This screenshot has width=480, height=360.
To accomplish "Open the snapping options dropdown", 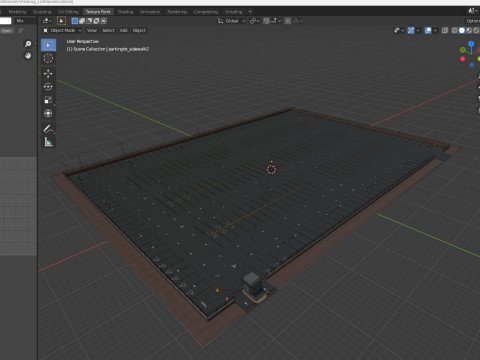I will 276,21.
